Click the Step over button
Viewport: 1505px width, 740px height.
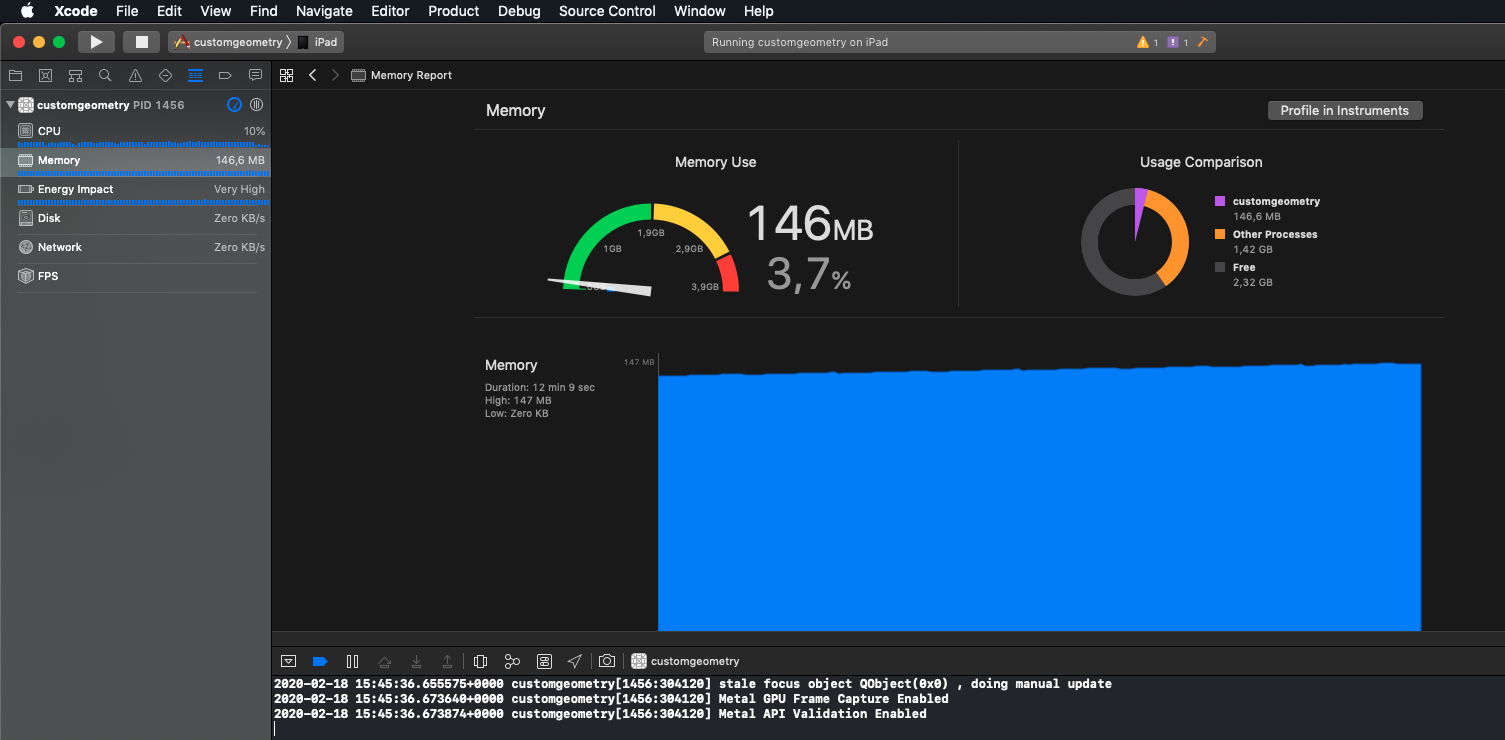384,661
